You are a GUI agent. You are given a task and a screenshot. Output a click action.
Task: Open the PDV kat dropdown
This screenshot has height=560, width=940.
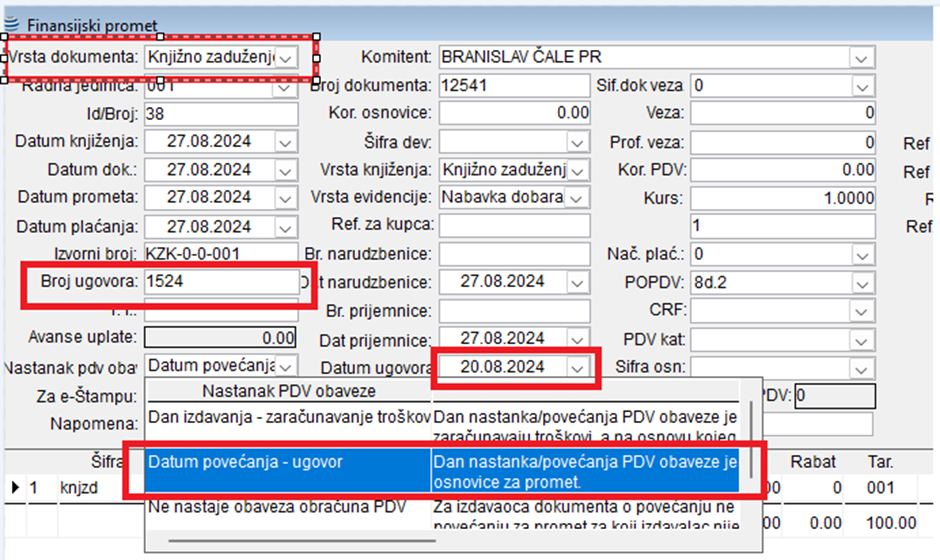(860, 339)
